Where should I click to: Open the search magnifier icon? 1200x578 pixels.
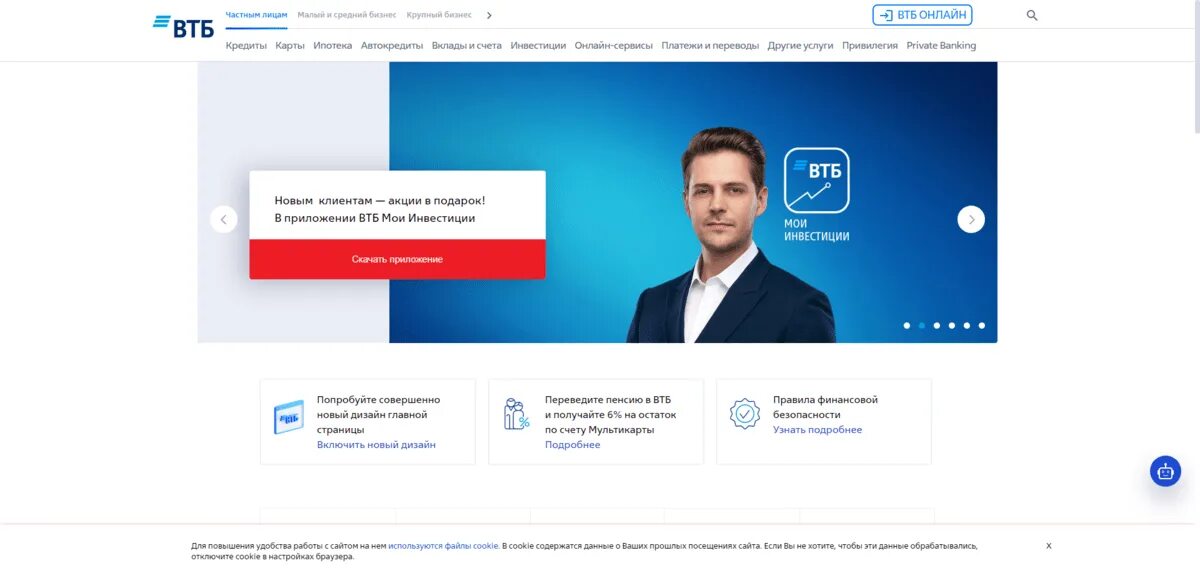click(1032, 15)
